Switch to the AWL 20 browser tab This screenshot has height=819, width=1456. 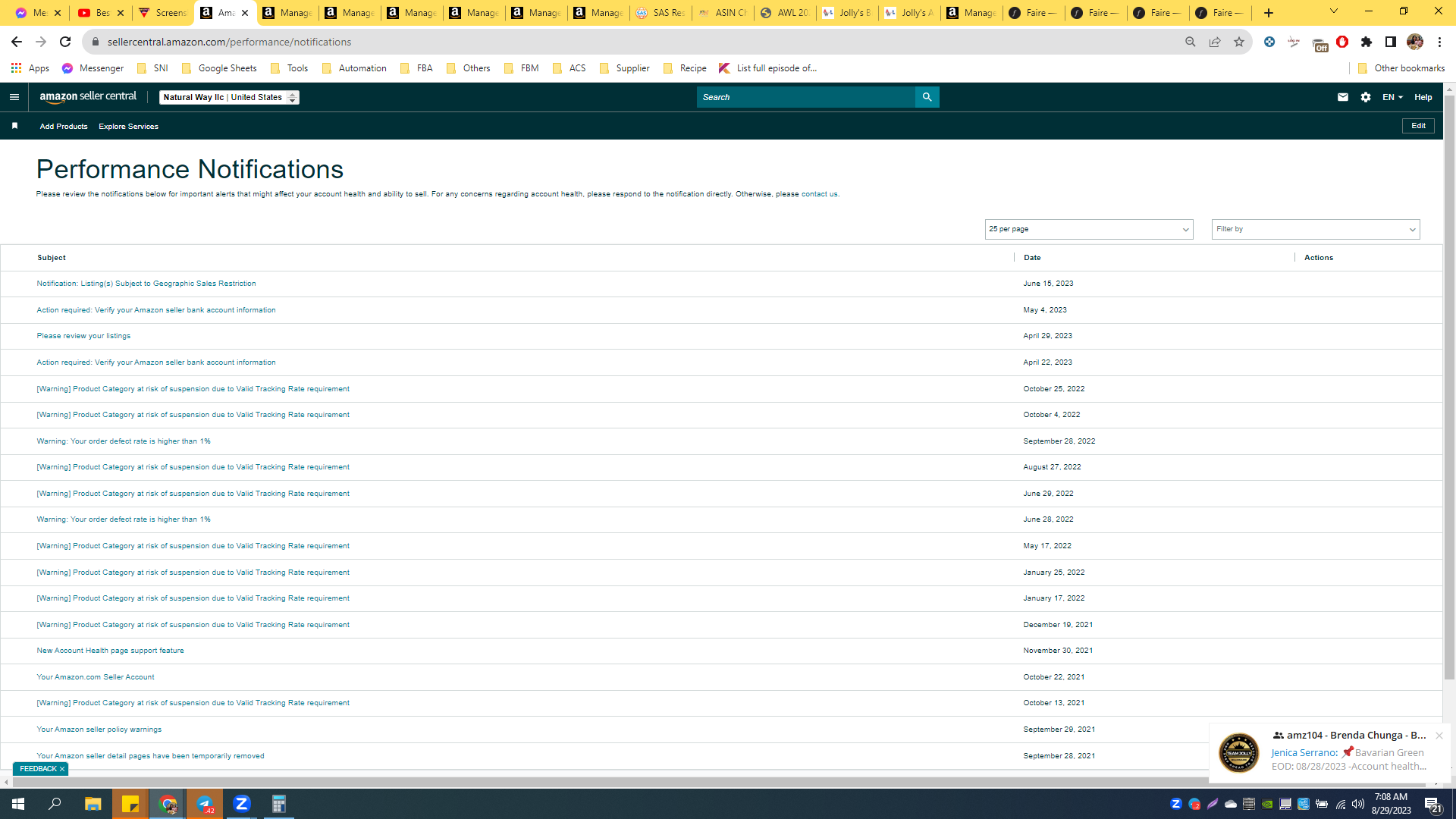point(785,13)
